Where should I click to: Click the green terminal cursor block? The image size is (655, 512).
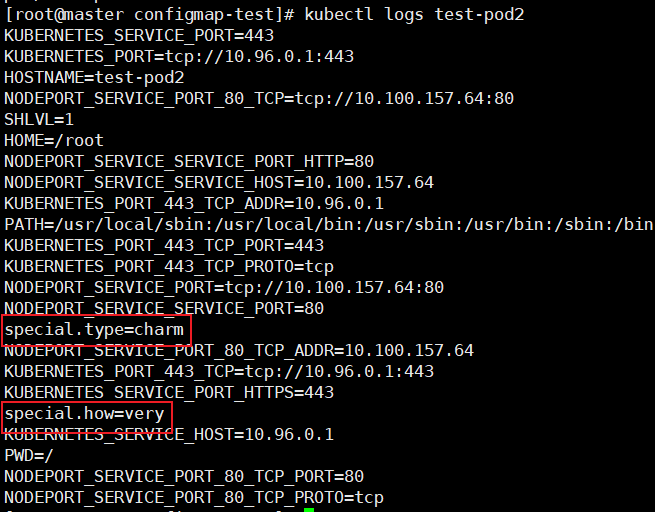click(309, 510)
